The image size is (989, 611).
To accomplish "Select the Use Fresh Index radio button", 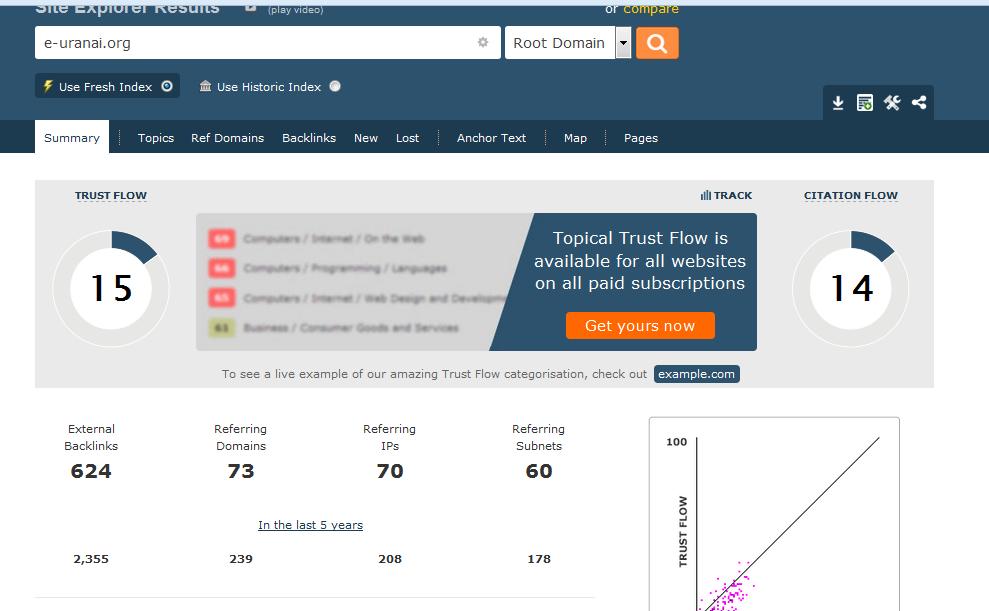I will click(167, 86).
